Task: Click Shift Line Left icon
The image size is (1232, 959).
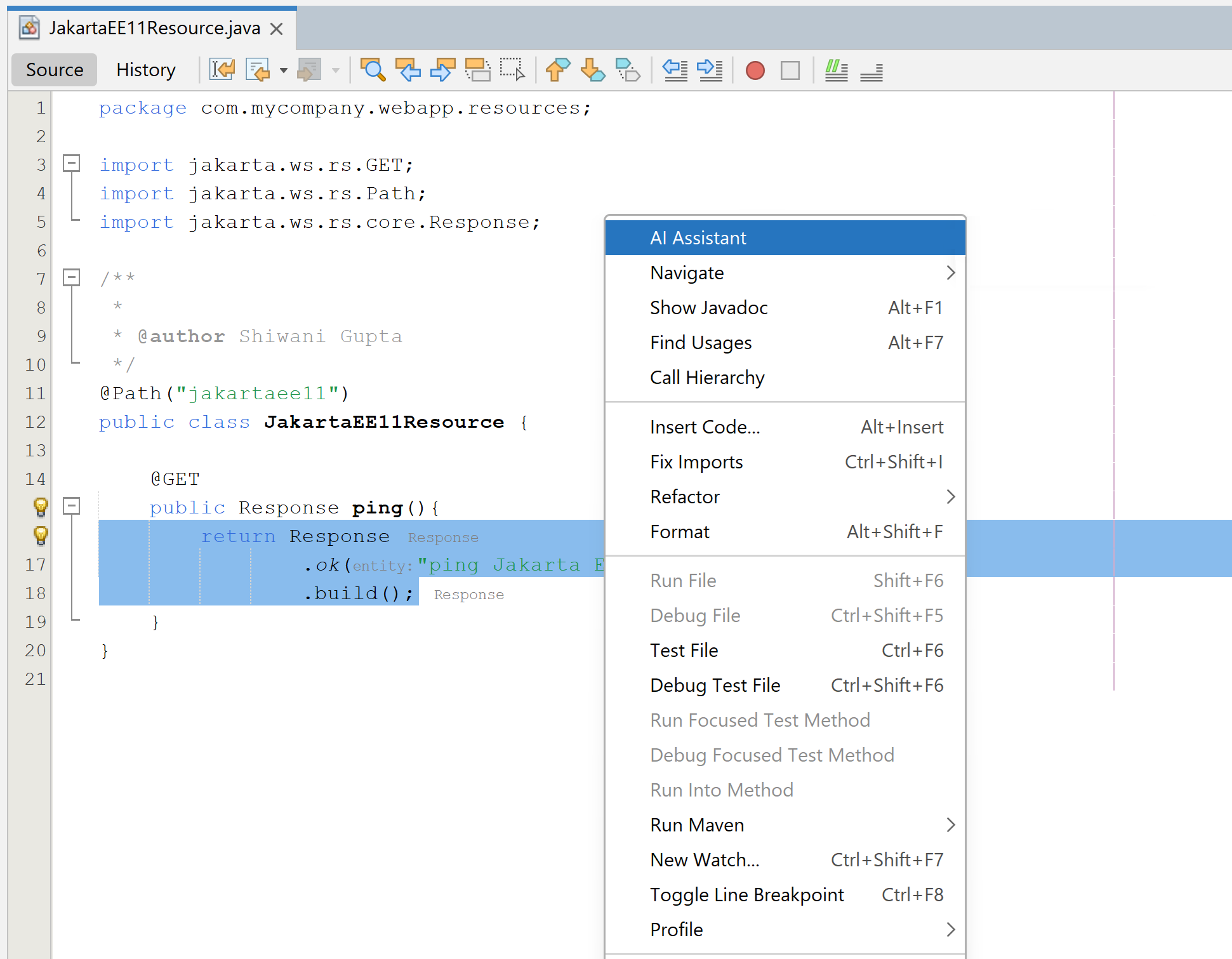Action: (675, 70)
